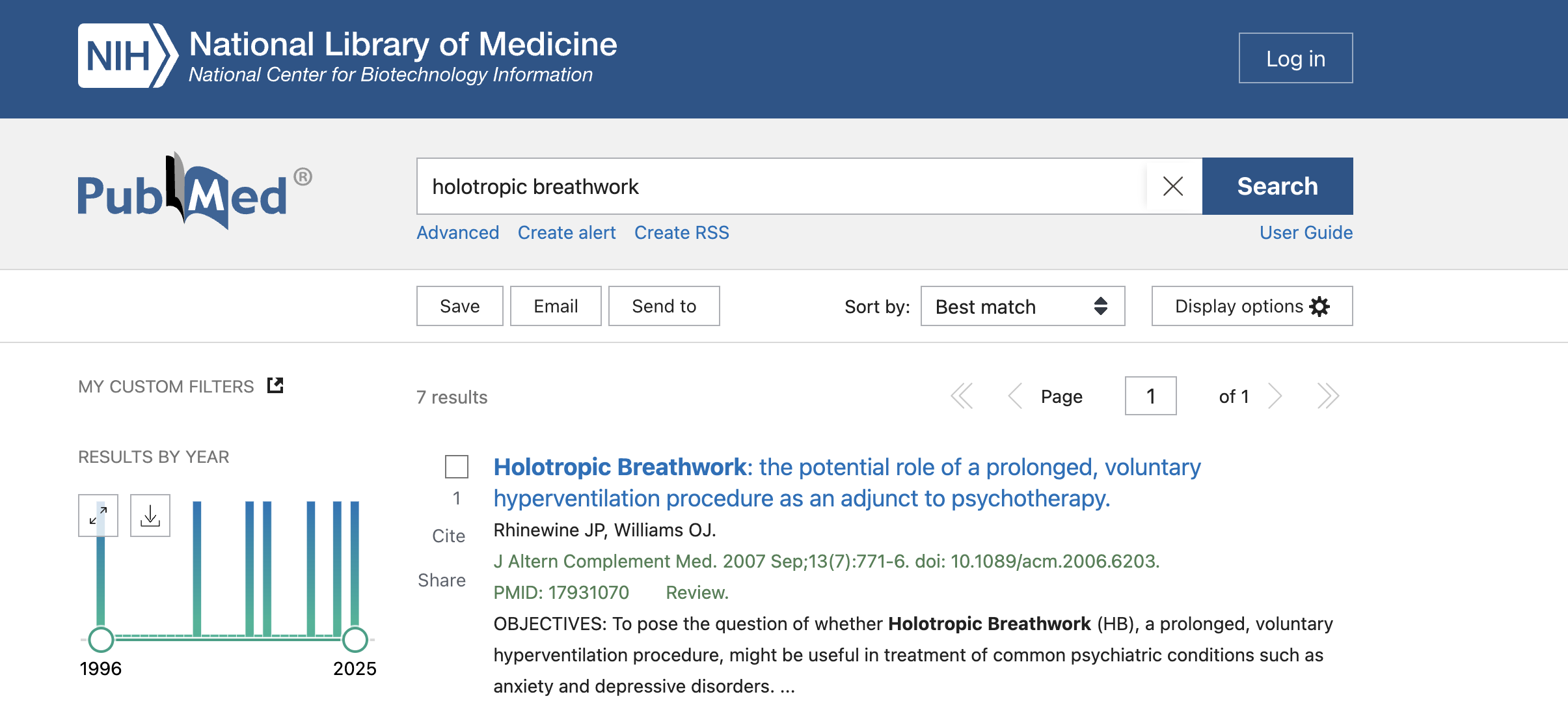Clear the search box with X icon

1173,186
